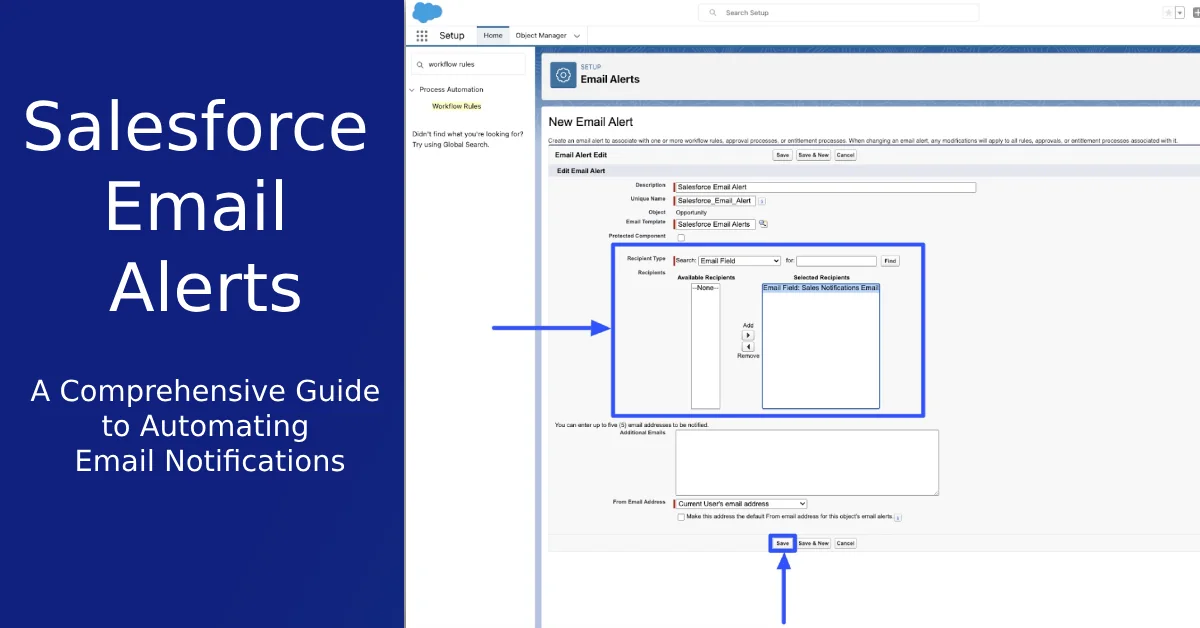Click the Setup app name label
This screenshot has height=628, width=1200.
tap(452, 36)
